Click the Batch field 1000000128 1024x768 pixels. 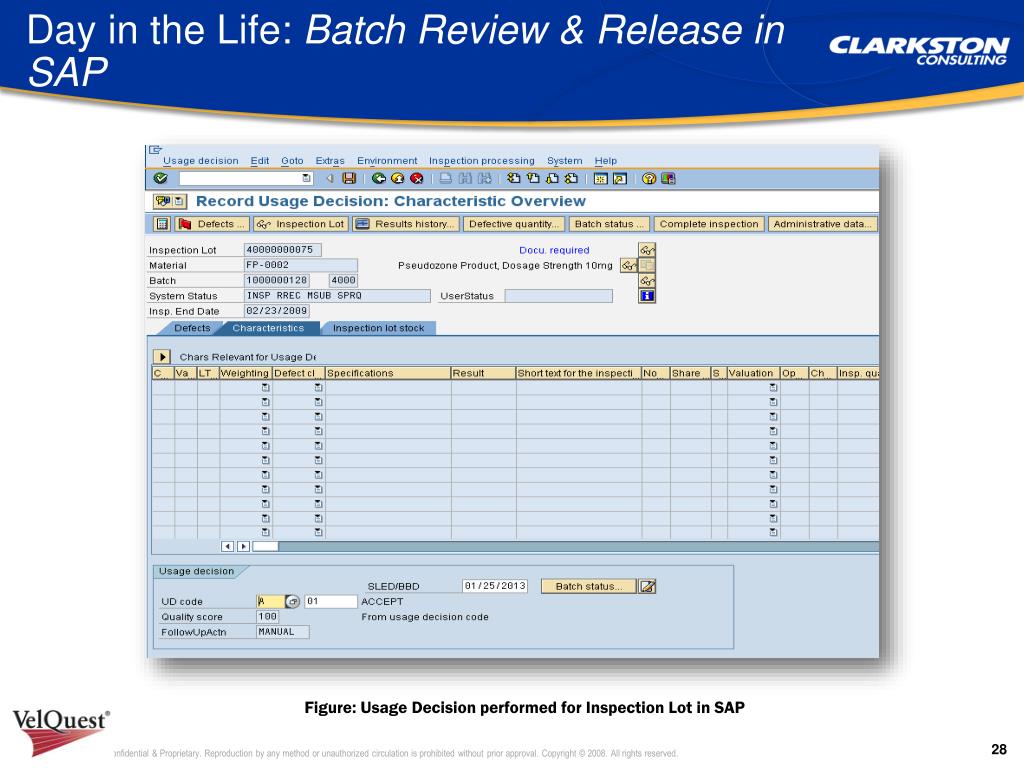pos(278,281)
